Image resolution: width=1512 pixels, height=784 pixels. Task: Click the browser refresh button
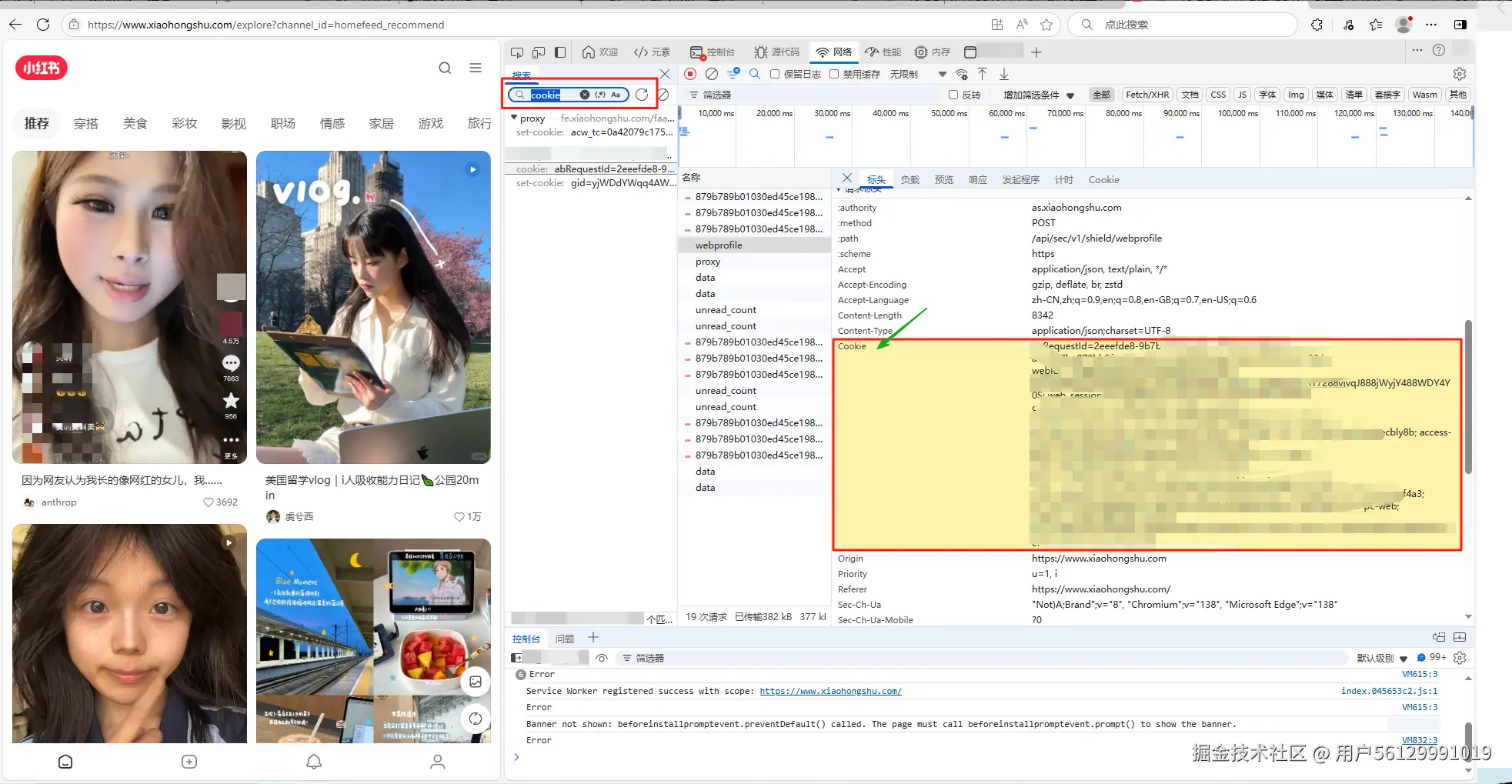coord(43,25)
